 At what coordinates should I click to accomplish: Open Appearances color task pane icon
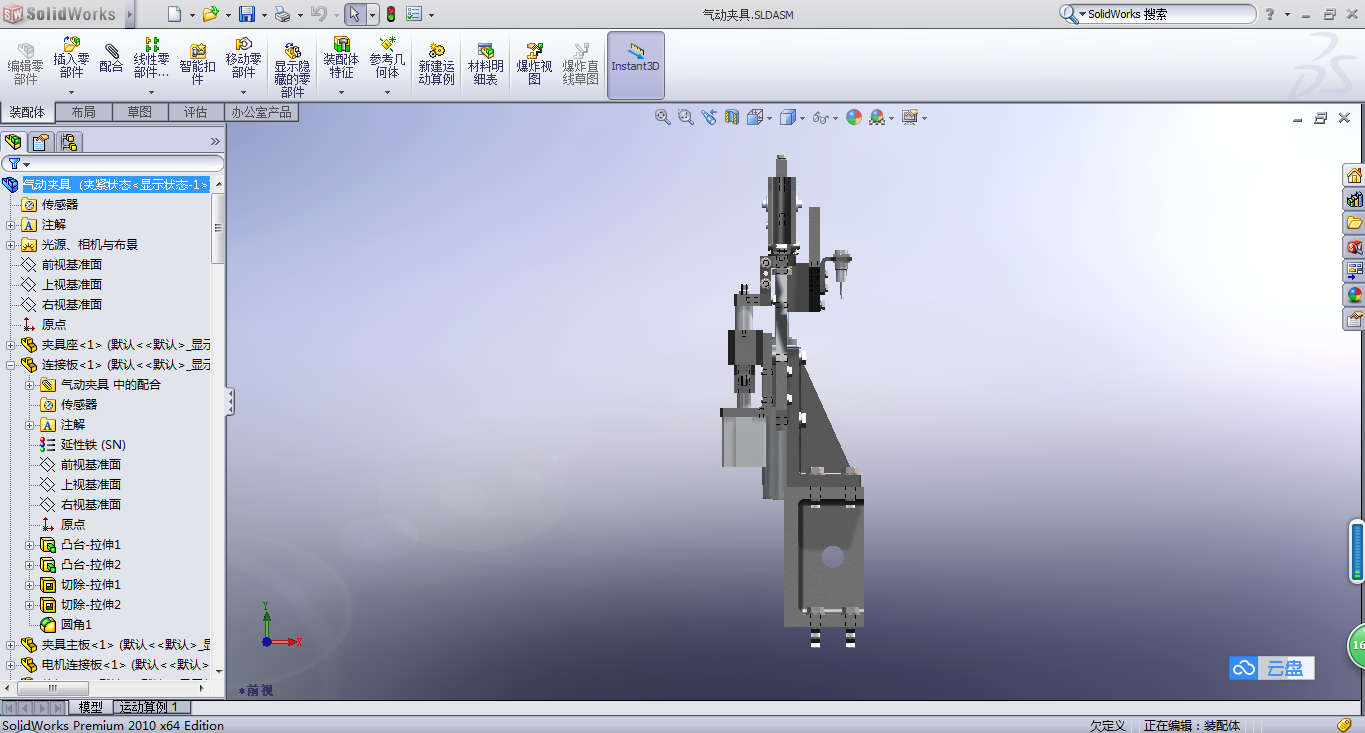point(1354,295)
